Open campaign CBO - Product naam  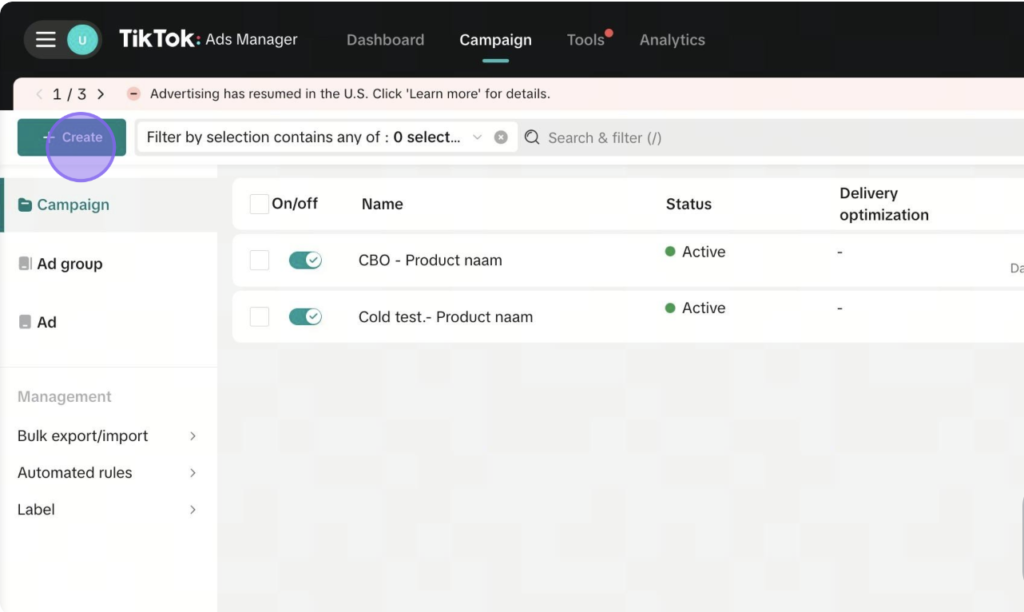tap(430, 260)
